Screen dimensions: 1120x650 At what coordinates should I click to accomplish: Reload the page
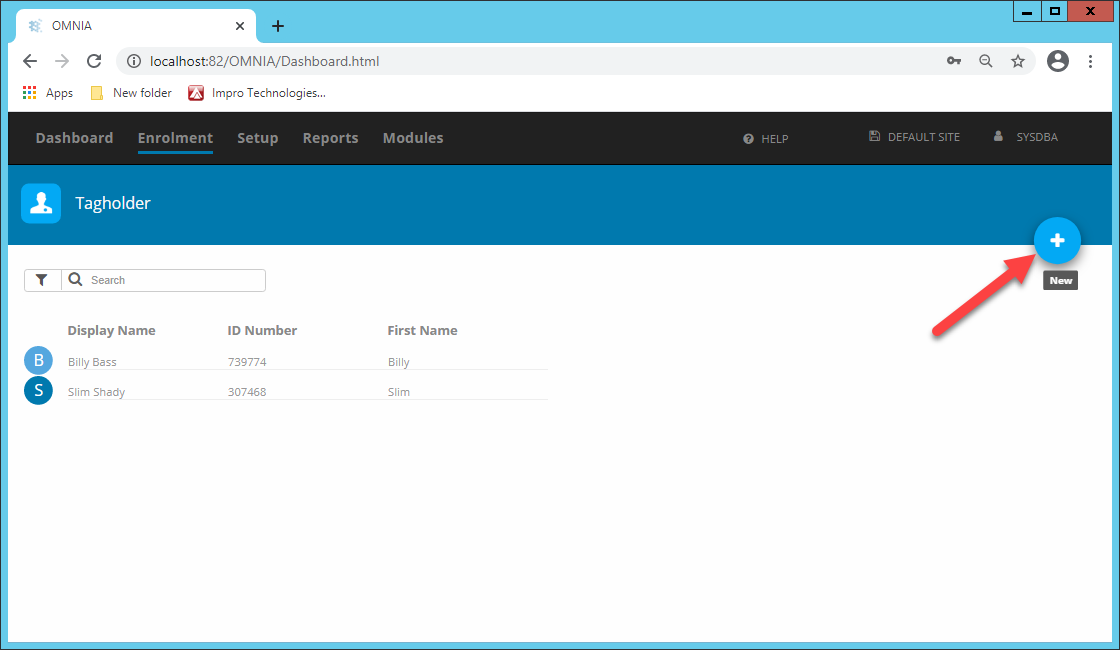[94, 61]
